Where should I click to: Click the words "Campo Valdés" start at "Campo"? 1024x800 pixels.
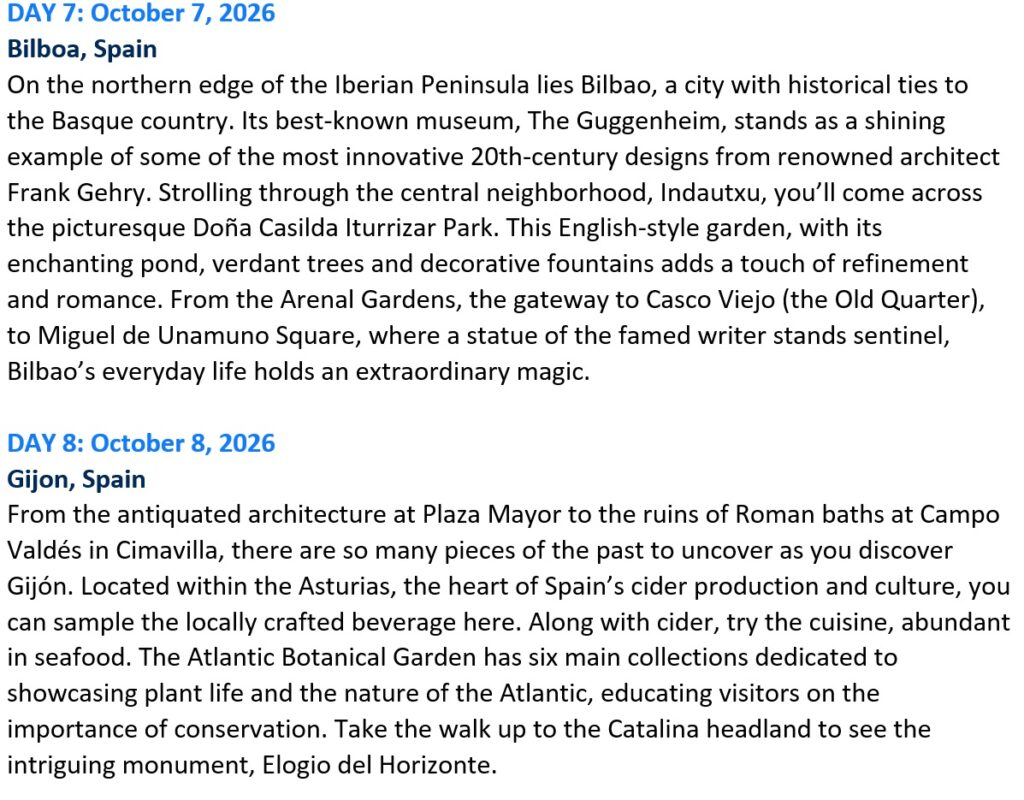[x=959, y=515]
